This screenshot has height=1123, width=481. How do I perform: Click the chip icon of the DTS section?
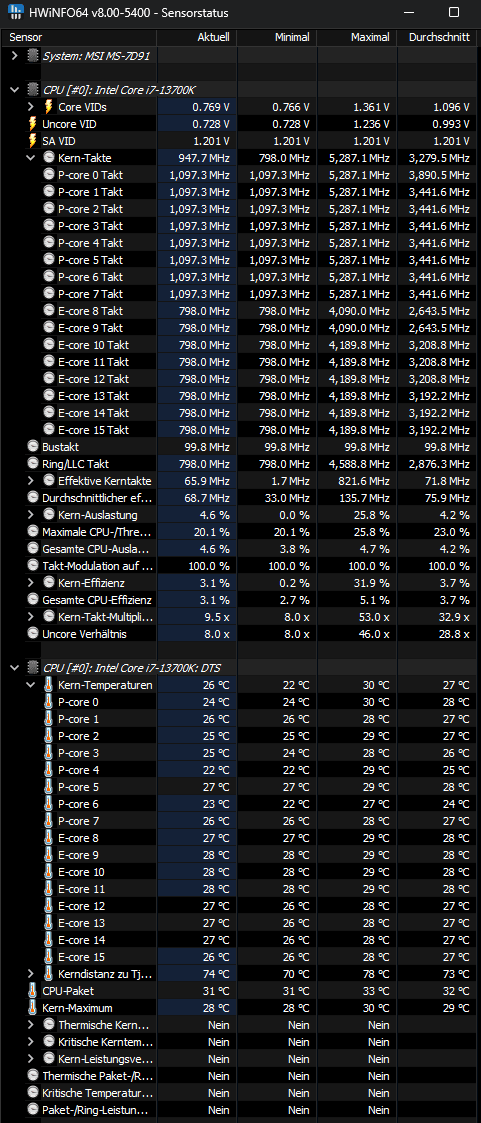[33, 667]
